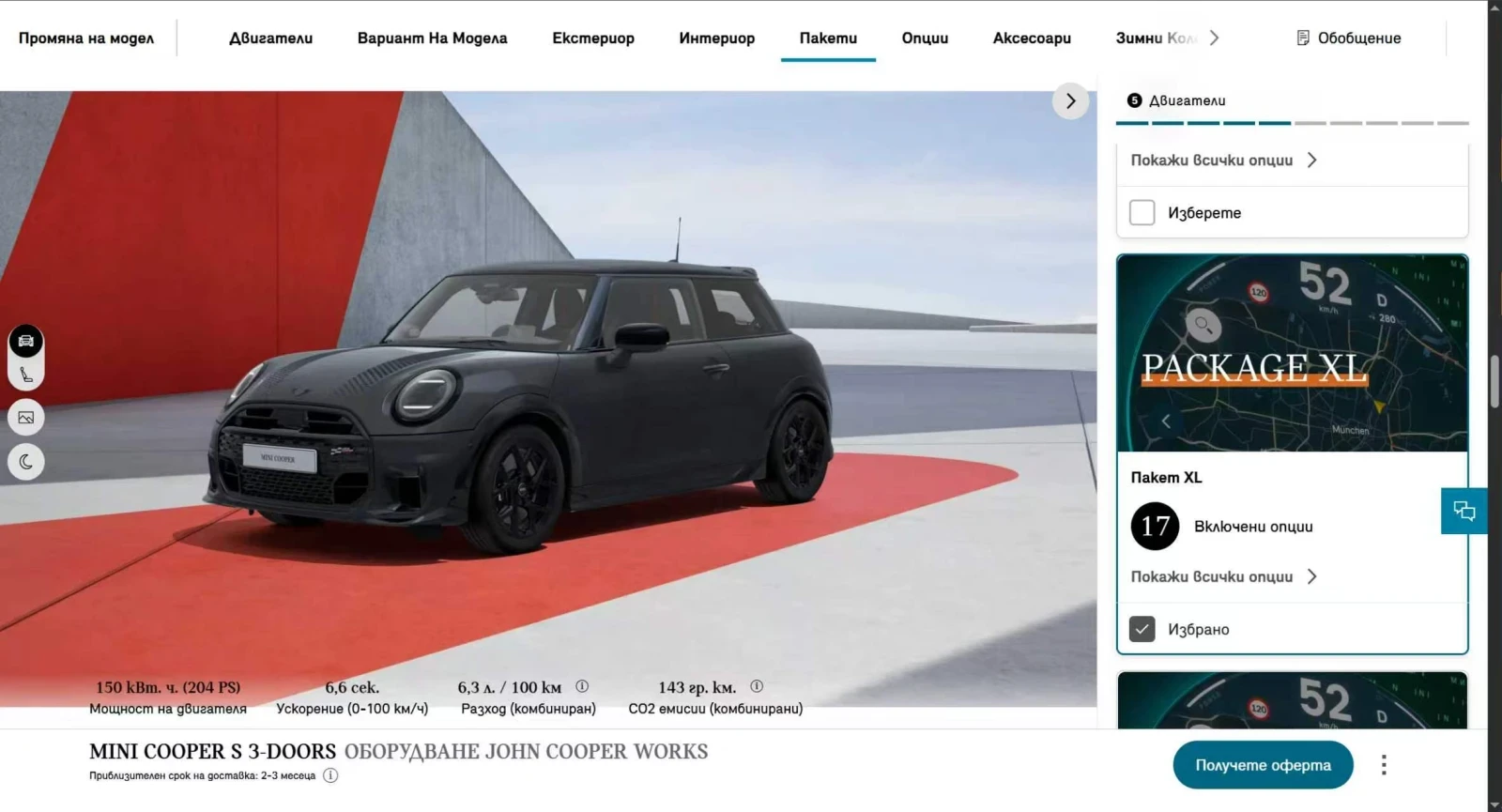
Task: Select the Пакети tab
Action: (x=828, y=38)
